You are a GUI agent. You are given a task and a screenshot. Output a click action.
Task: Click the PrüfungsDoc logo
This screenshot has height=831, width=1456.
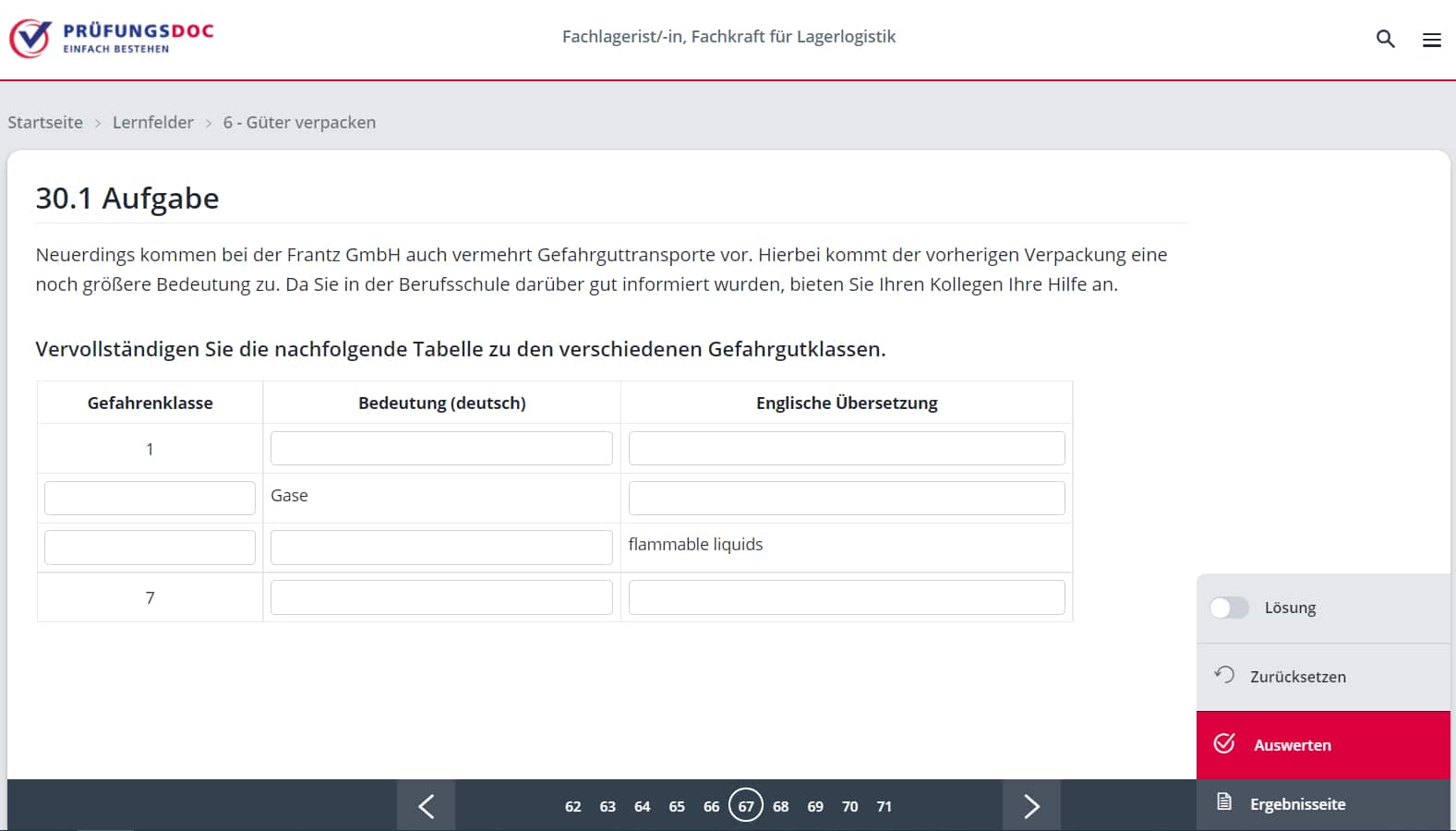[112, 38]
